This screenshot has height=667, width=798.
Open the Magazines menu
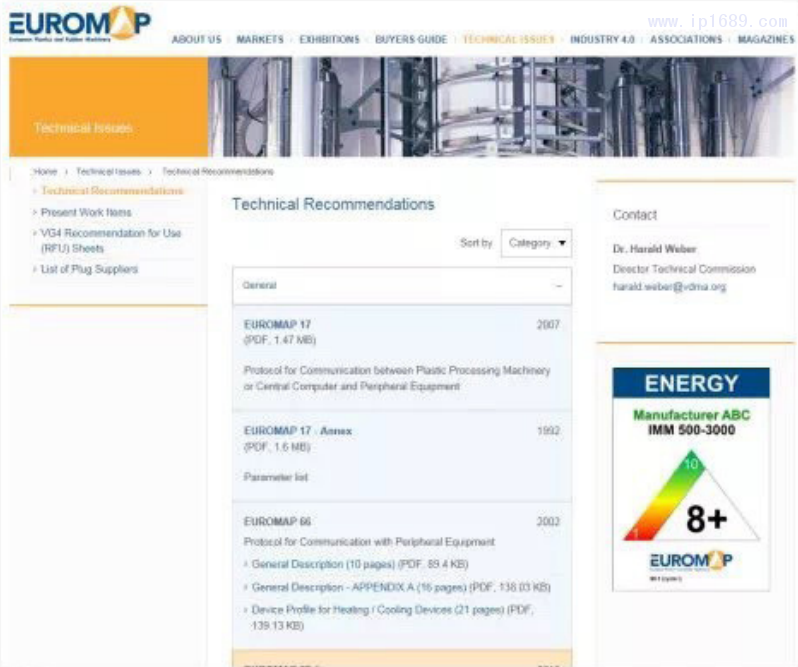(x=765, y=40)
